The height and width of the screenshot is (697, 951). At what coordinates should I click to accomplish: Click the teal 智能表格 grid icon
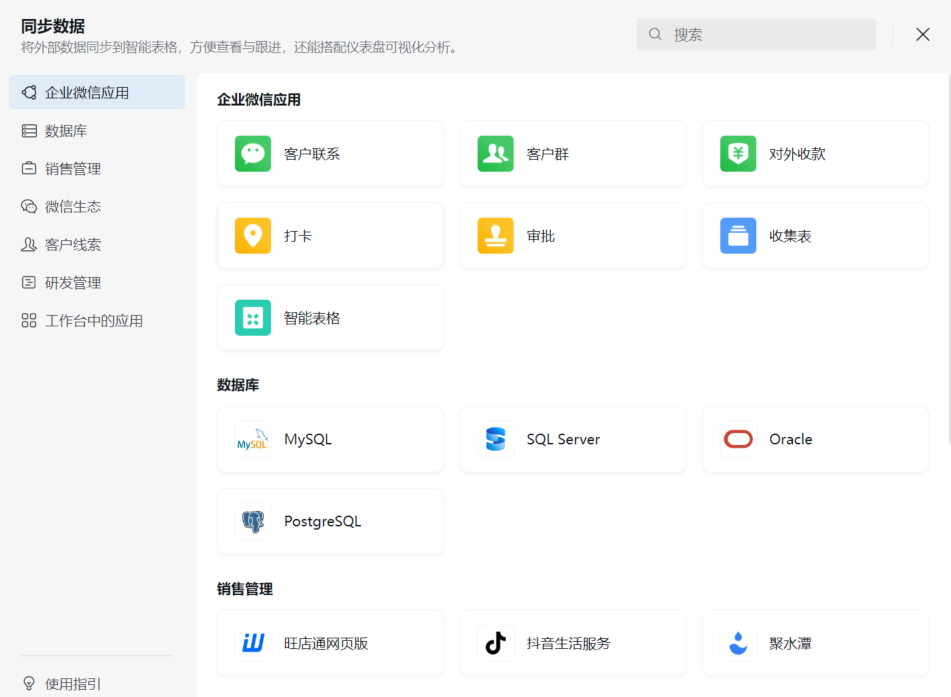click(x=253, y=317)
